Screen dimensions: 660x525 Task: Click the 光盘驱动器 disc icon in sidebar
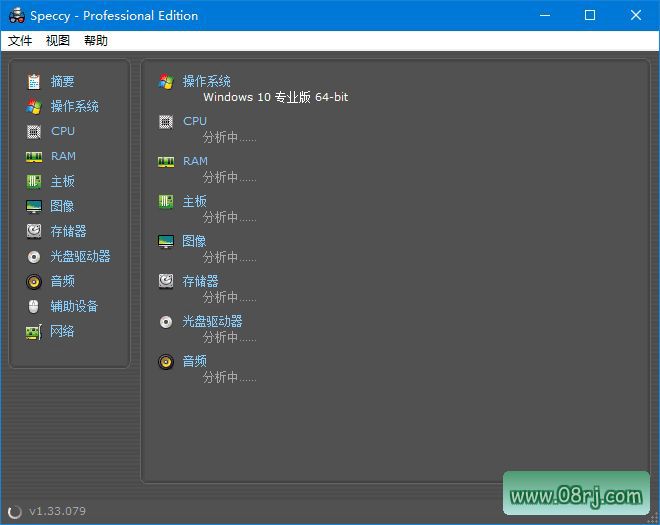(34, 256)
